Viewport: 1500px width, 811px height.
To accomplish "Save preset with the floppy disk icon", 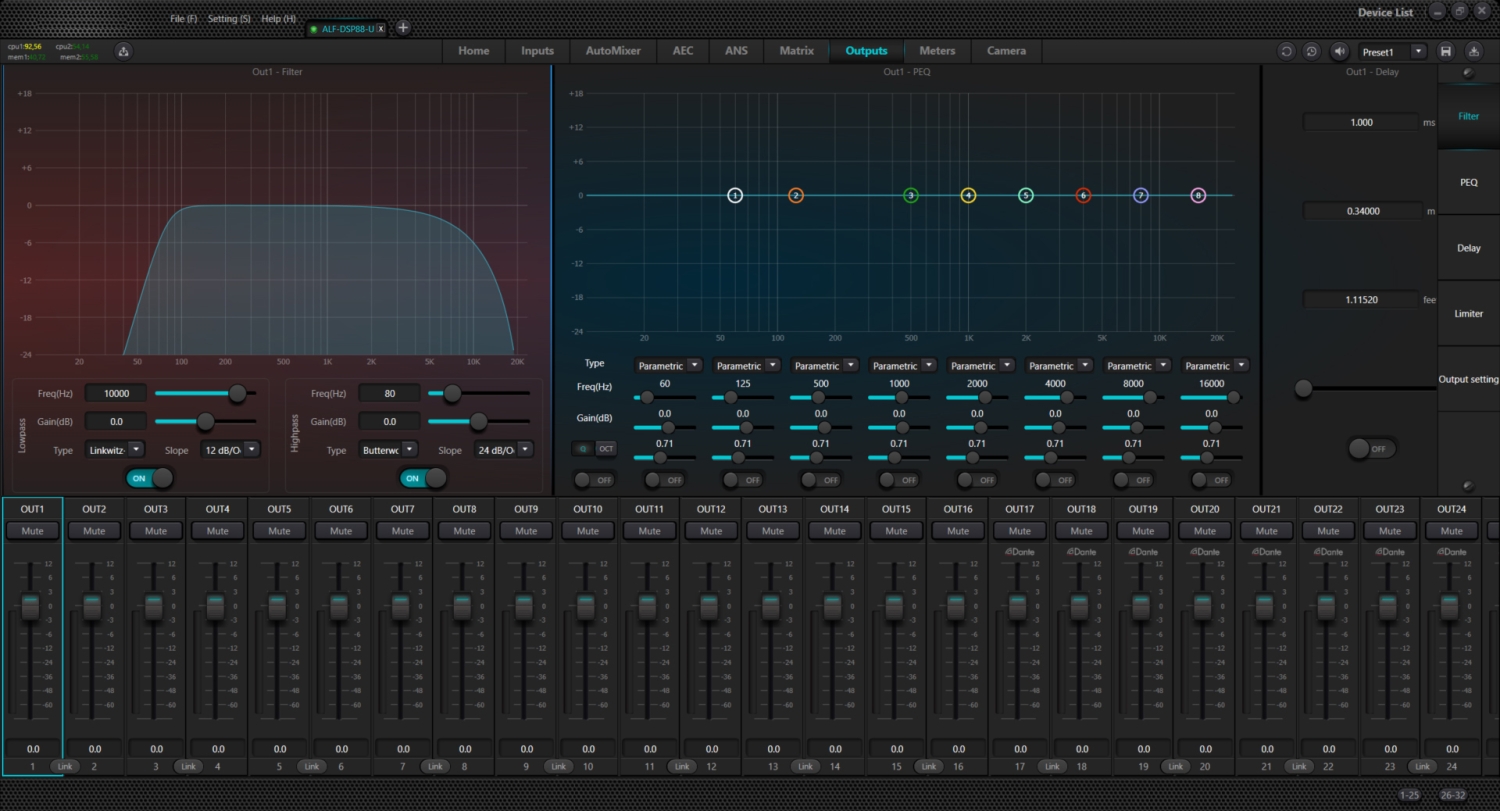I will pyautogui.click(x=1446, y=51).
